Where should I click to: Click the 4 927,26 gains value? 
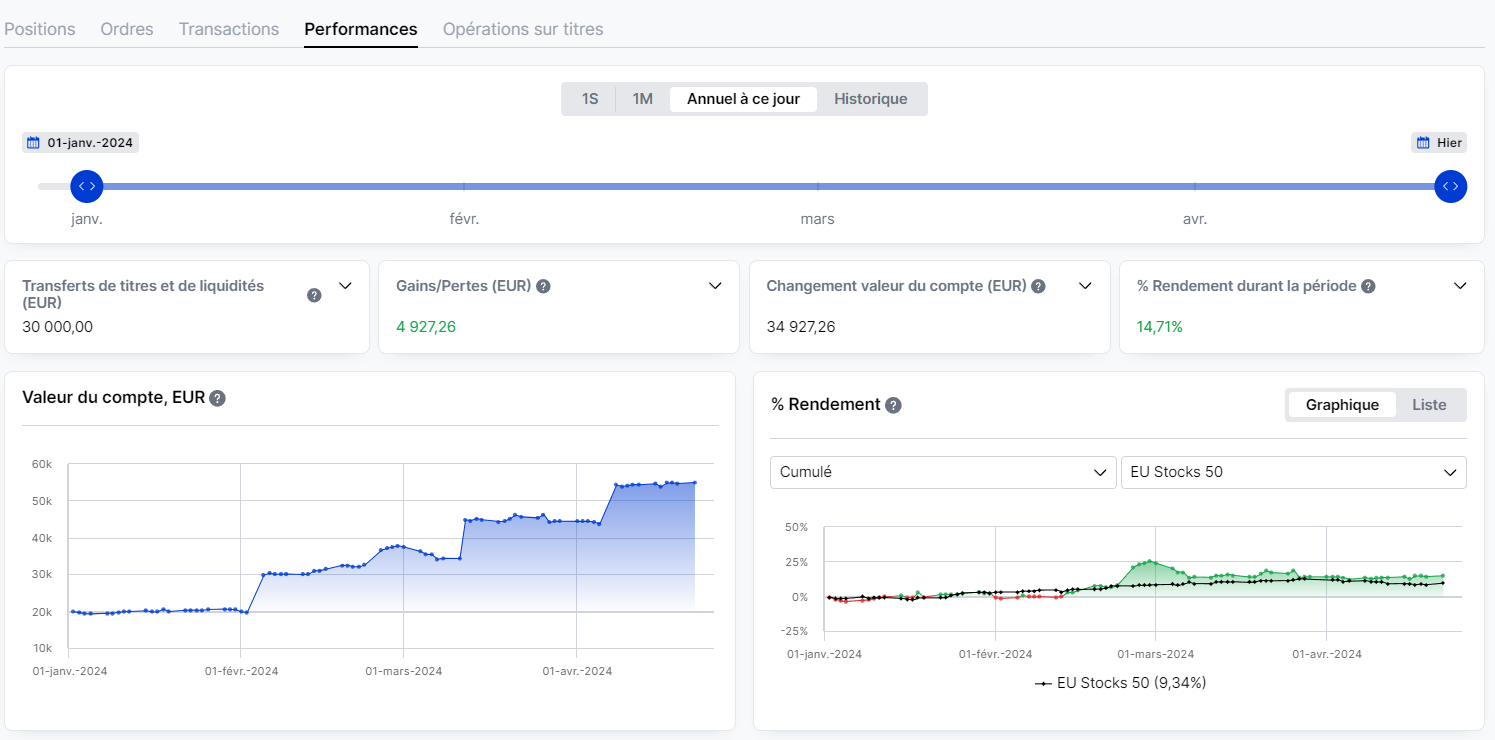tap(426, 326)
